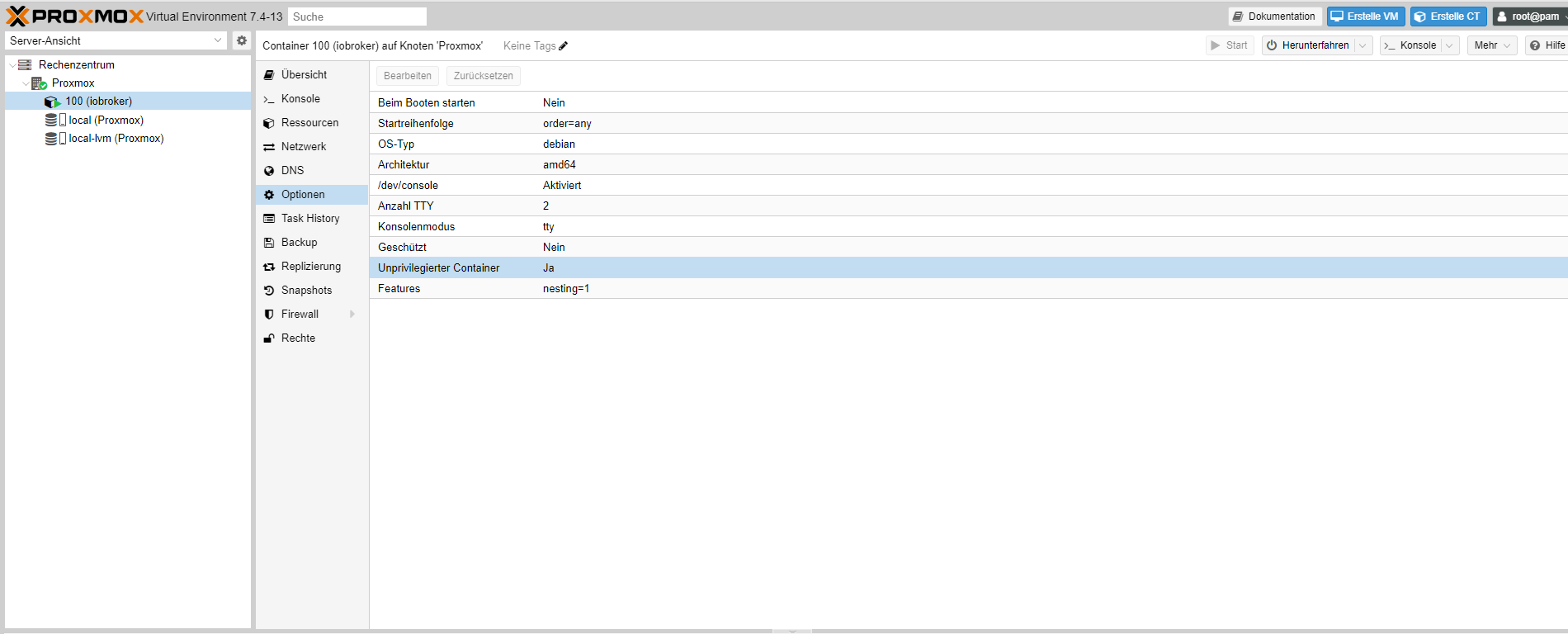1568x634 pixels.
Task: Select the Geschützt option row
Action: tap(969, 248)
